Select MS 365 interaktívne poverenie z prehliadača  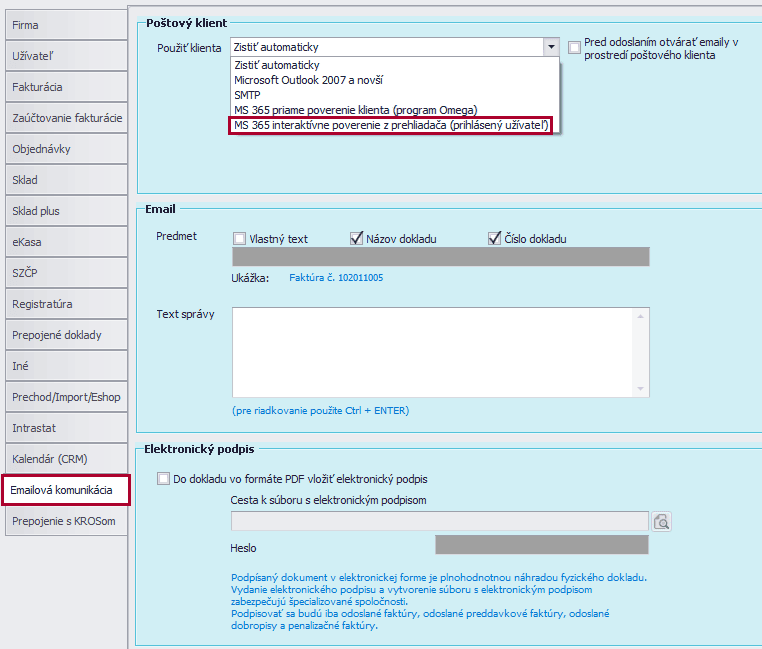(x=394, y=125)
